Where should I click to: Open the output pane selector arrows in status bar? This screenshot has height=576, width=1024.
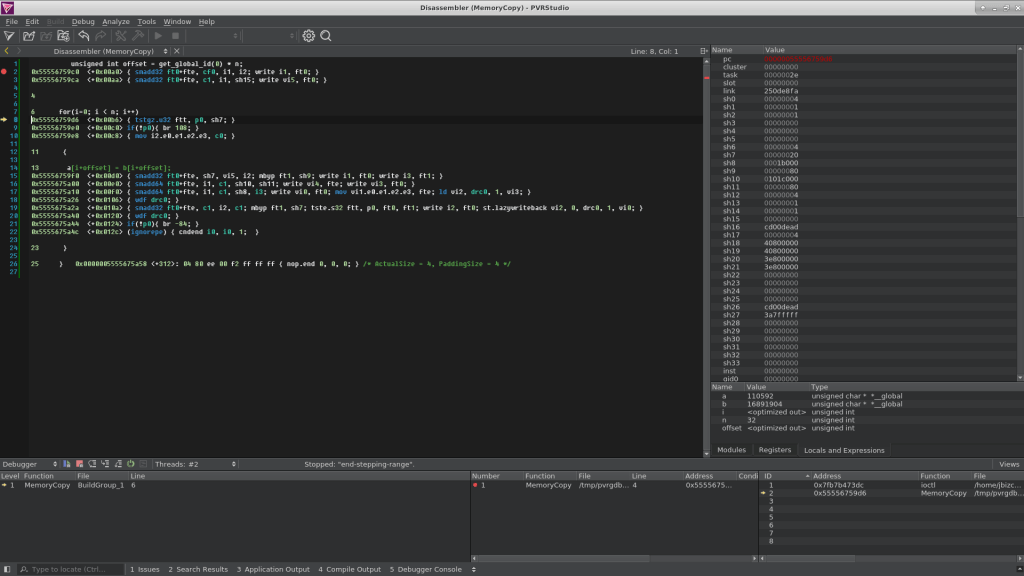point(473,569)
